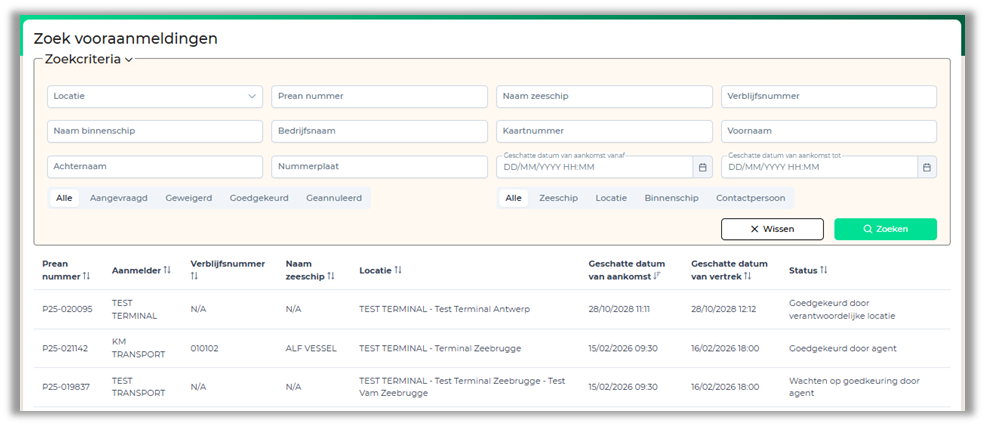
Task: Click the green Zoeken button
Action: [885, 229]
